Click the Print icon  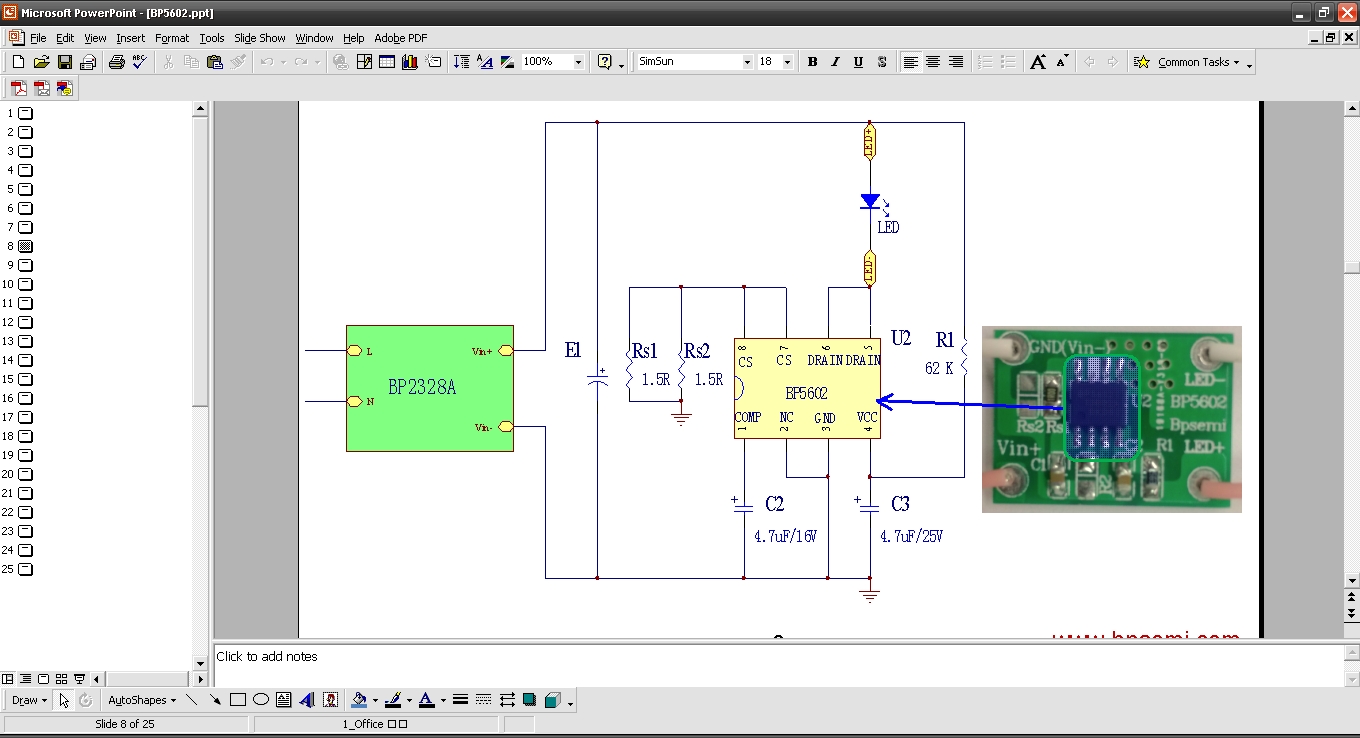coord(116,62)
